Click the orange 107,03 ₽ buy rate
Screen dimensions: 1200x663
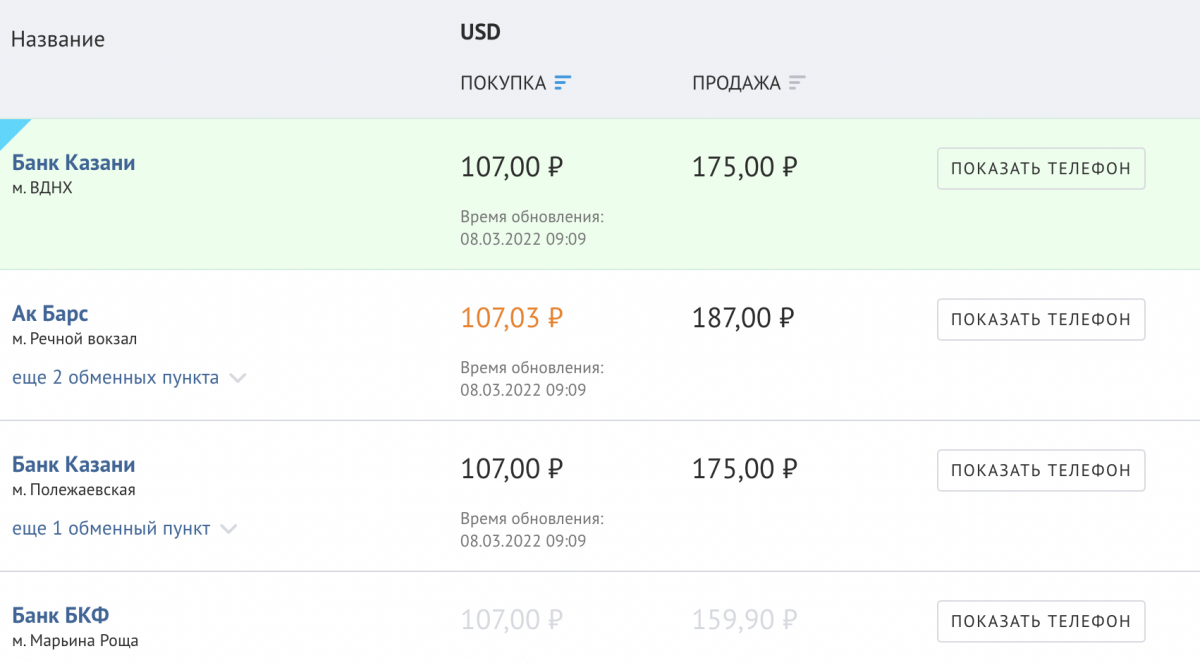point(511,318)
